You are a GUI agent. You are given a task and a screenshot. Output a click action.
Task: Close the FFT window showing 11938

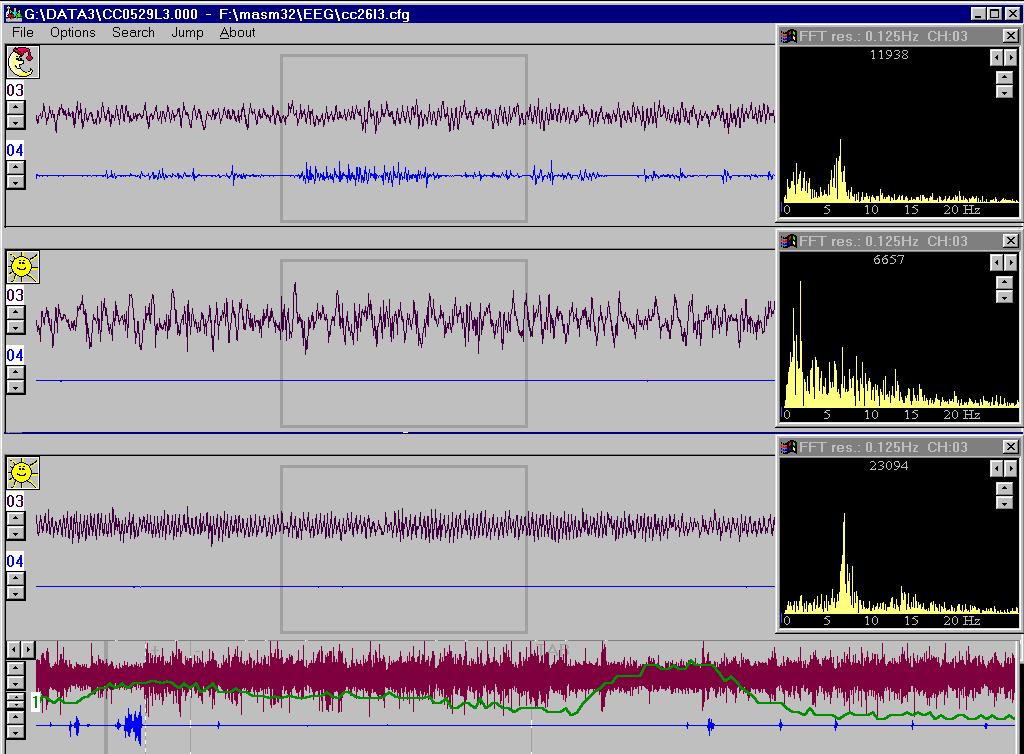(1010, 36)
